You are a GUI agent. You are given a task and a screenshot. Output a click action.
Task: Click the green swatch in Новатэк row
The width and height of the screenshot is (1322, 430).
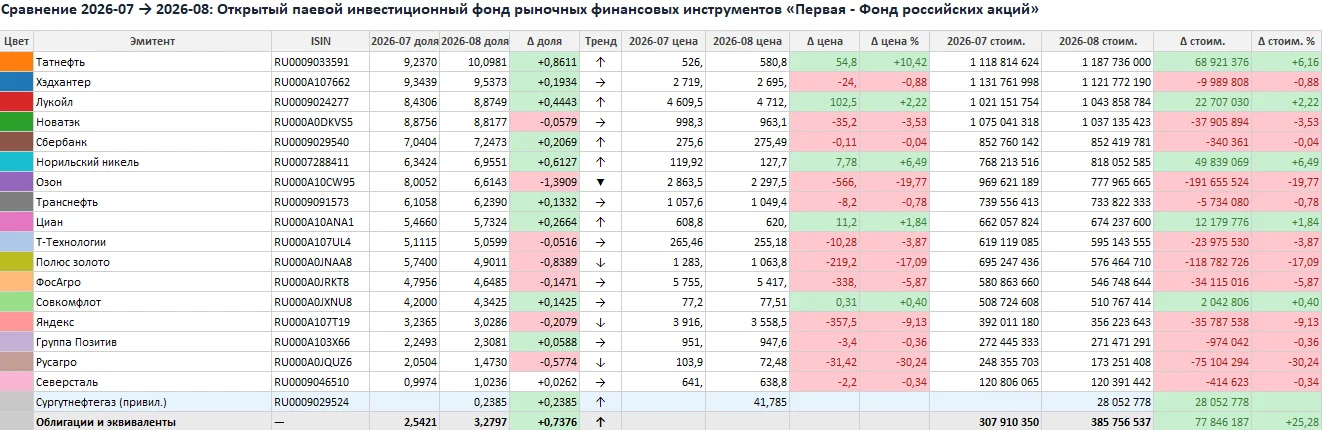[x=16, y=121]
